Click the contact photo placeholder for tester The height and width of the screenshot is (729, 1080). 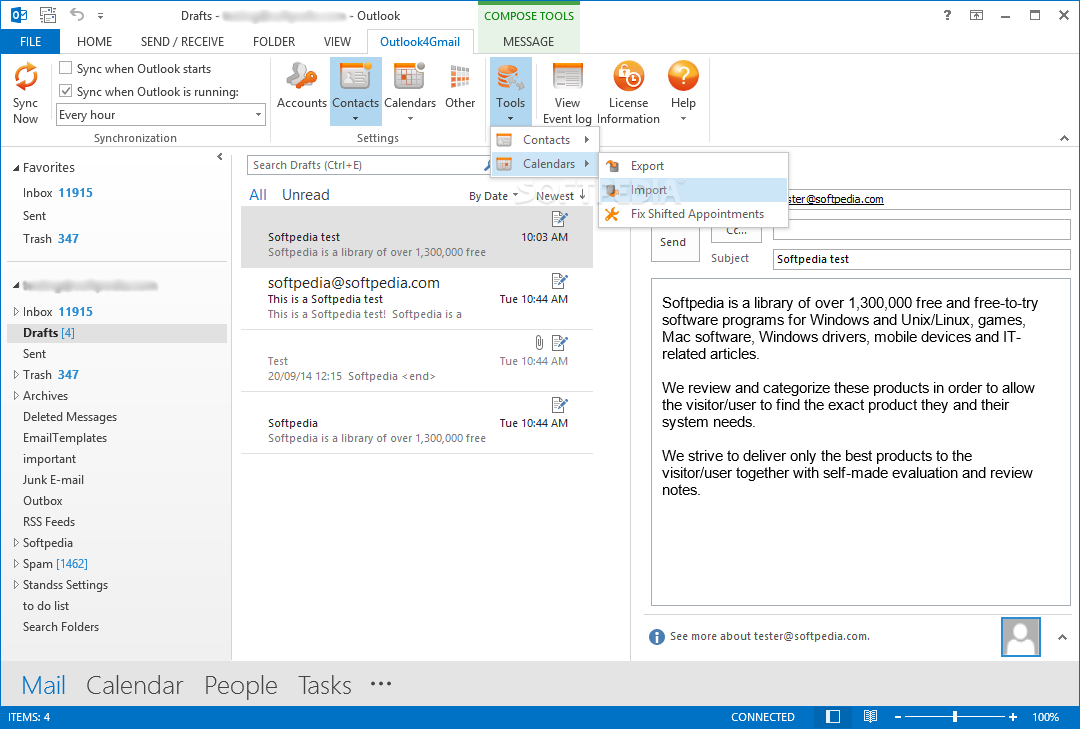click(1021, 637)
